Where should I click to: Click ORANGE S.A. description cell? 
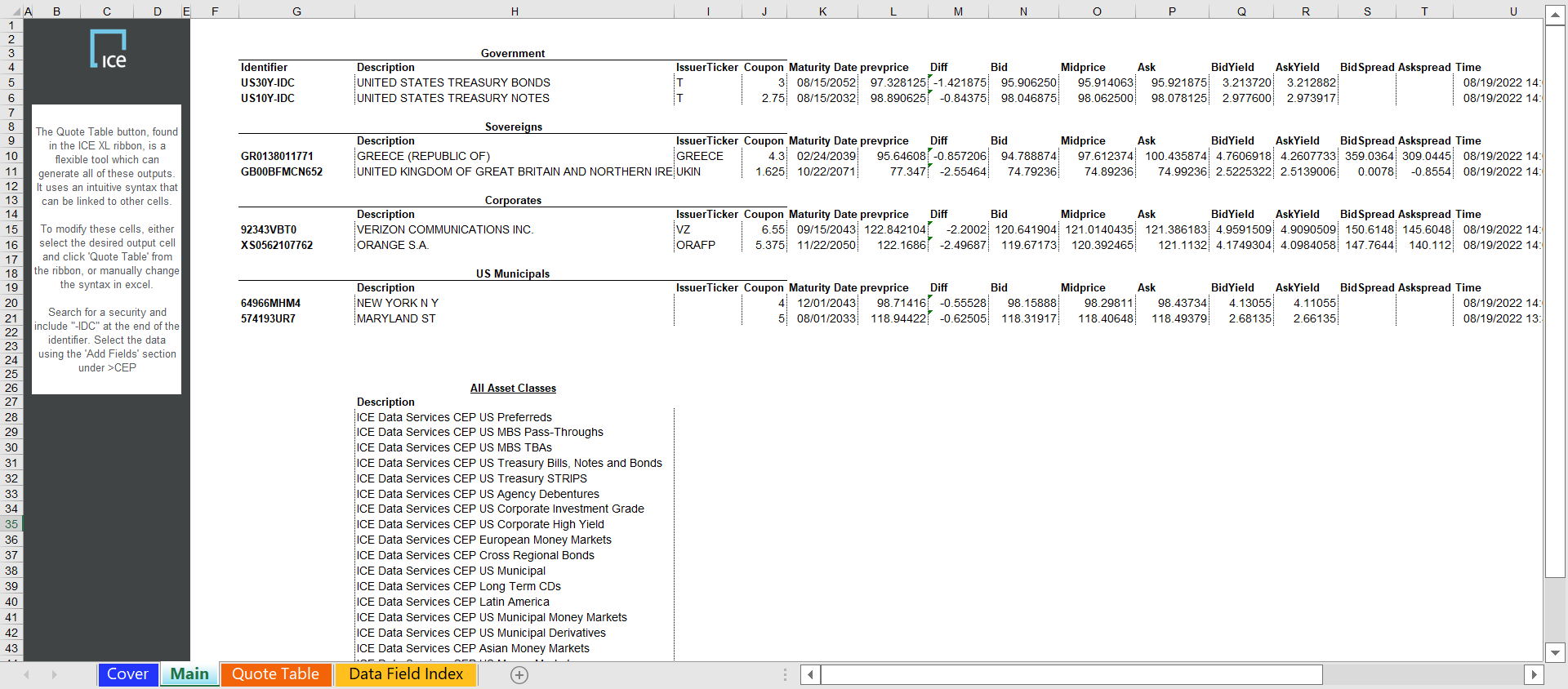click(514, 245)
